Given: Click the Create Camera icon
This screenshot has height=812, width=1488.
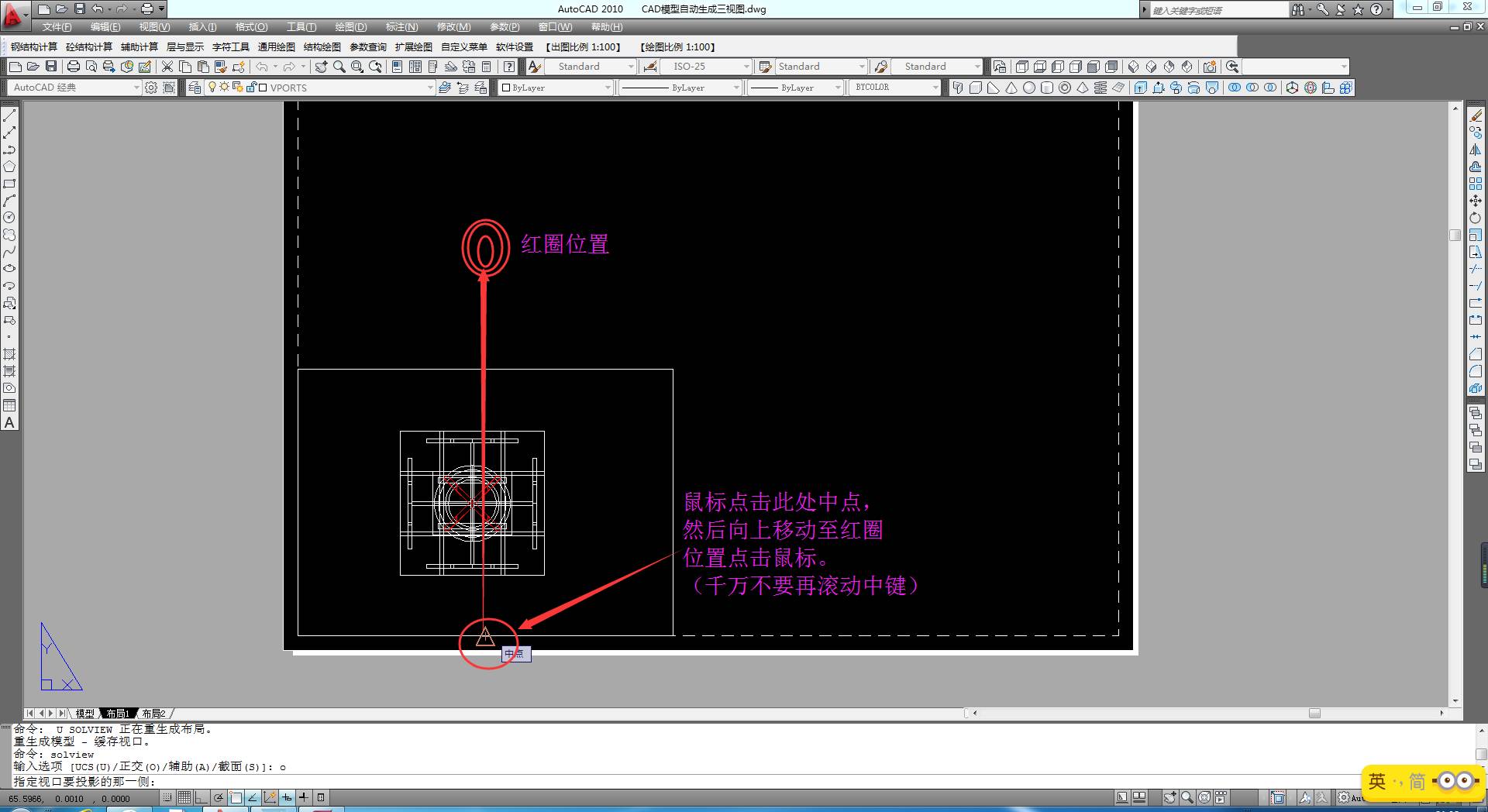Looking at the screenshot, I should pos(1210,67).
